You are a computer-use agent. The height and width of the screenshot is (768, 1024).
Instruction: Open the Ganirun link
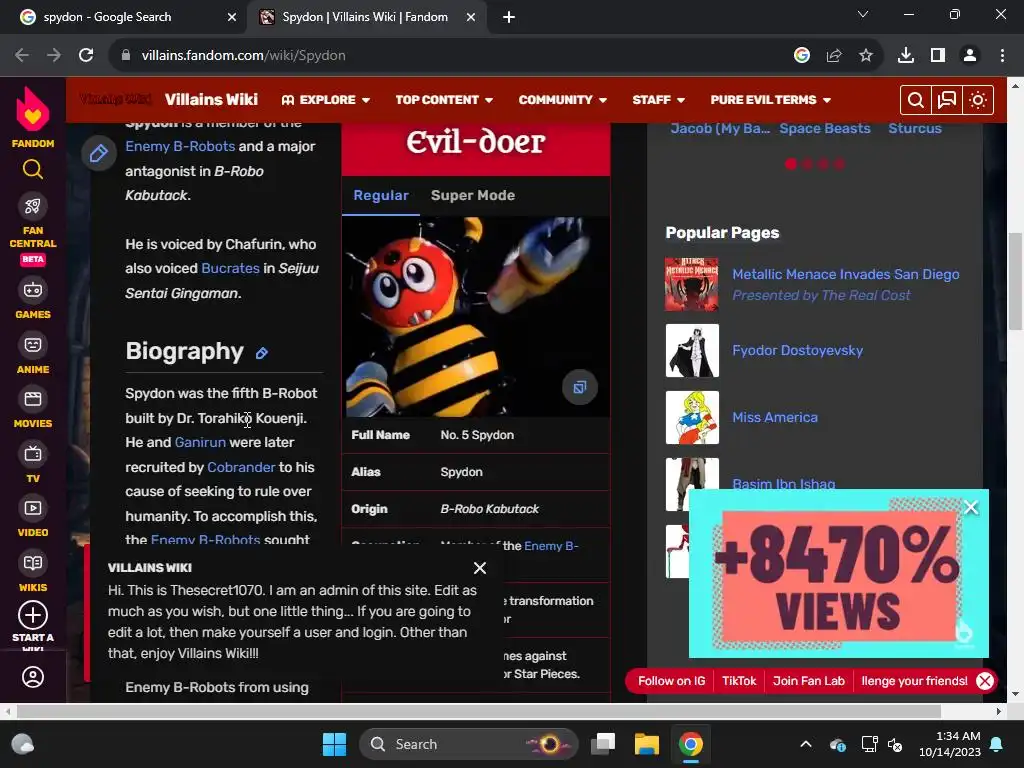tap(200, 442)
